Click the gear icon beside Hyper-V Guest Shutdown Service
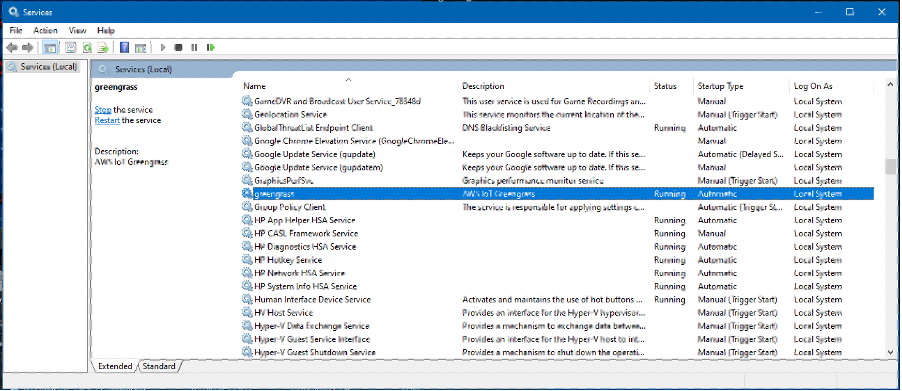This screenshot has height=391, width=902. coord(247,352)
